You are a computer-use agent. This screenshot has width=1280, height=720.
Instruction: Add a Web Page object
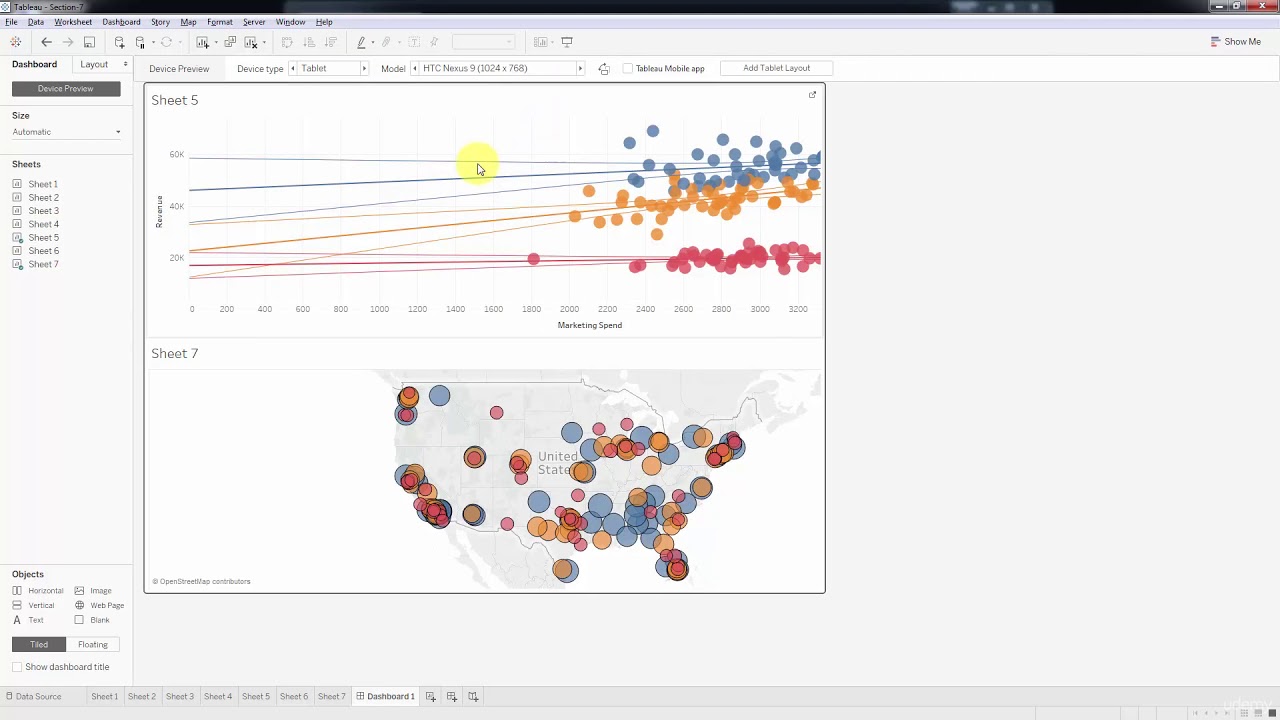point(100,605)
